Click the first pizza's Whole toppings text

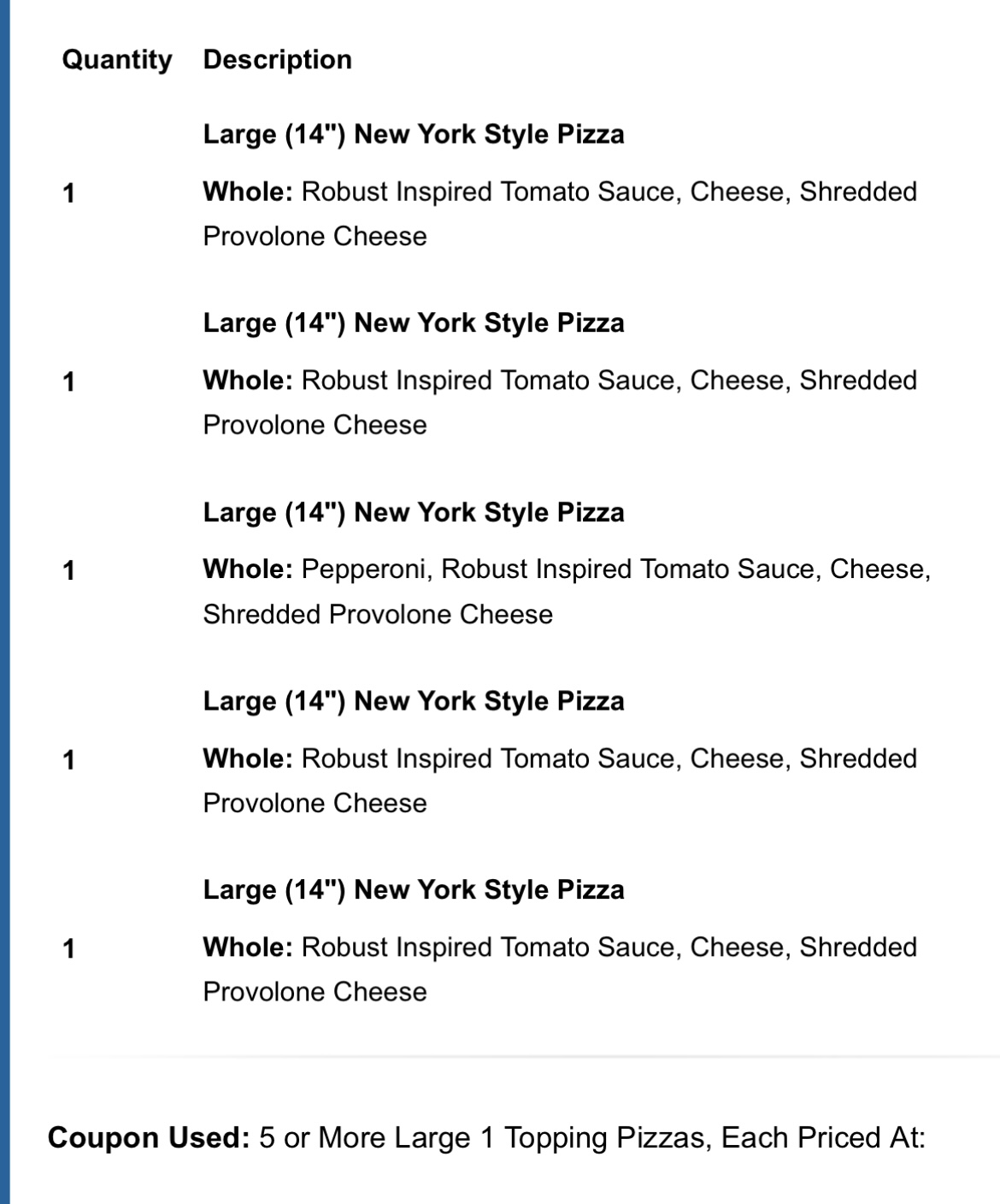pos(559,213)
